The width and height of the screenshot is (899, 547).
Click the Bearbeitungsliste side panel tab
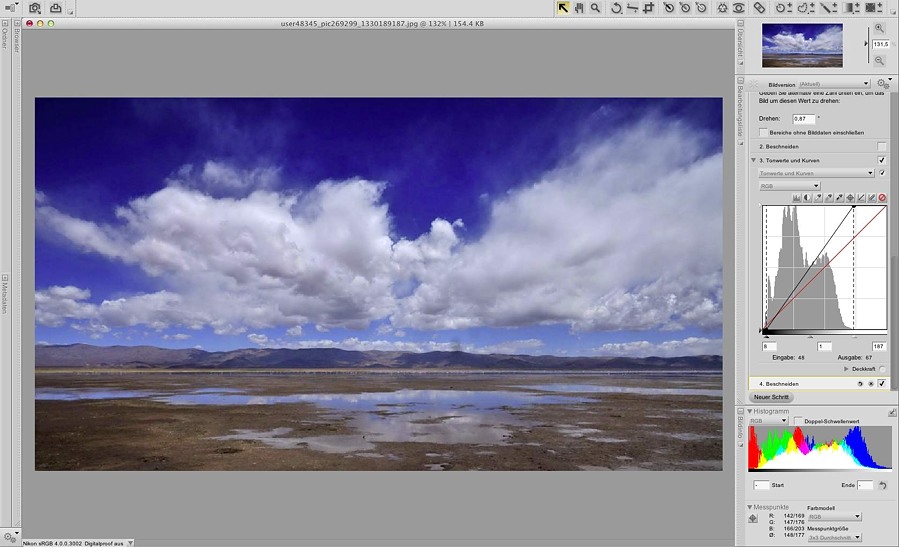click(740, 111)
